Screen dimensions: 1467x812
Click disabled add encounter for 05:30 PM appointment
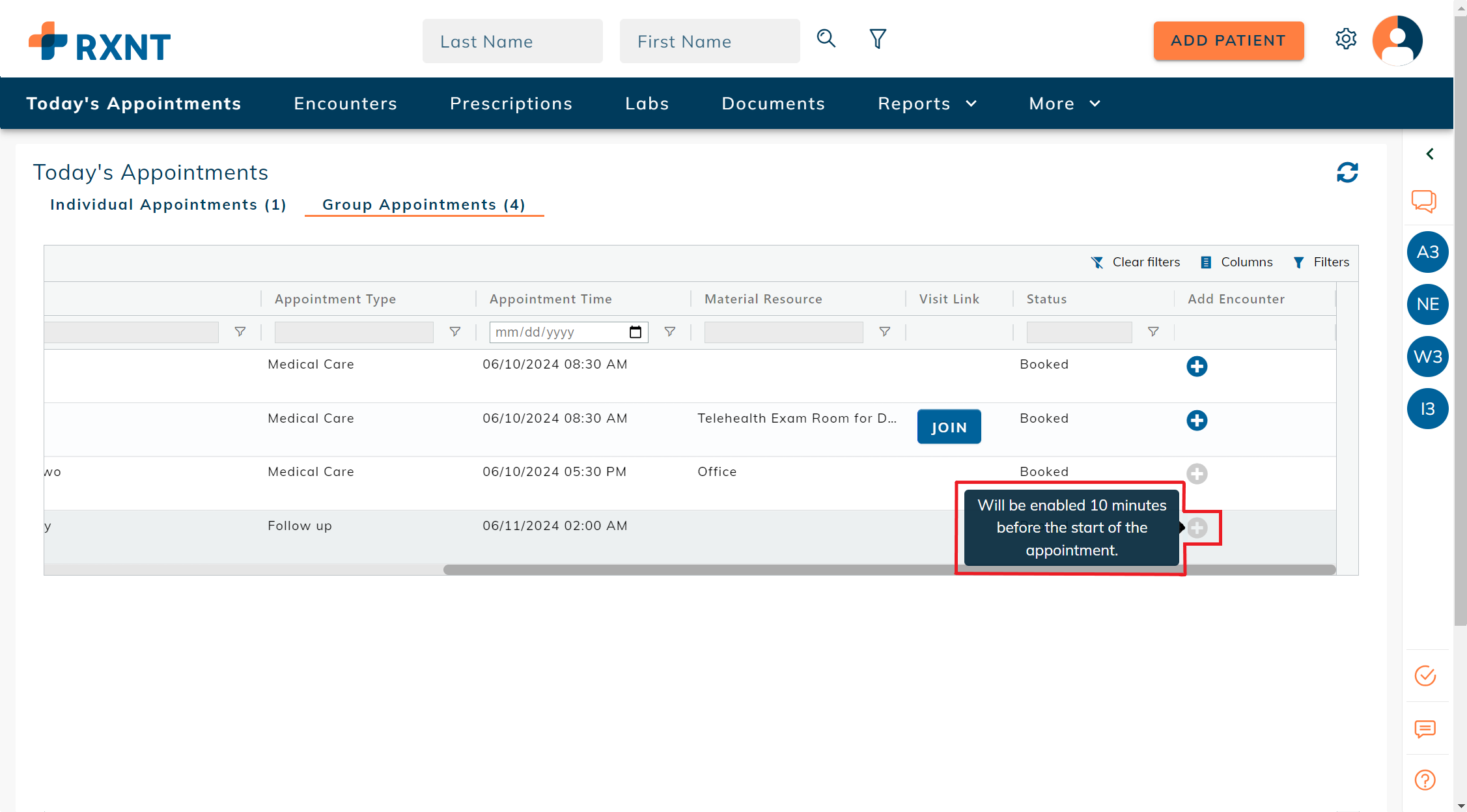pyautogui.click(x=1197, y=474)
